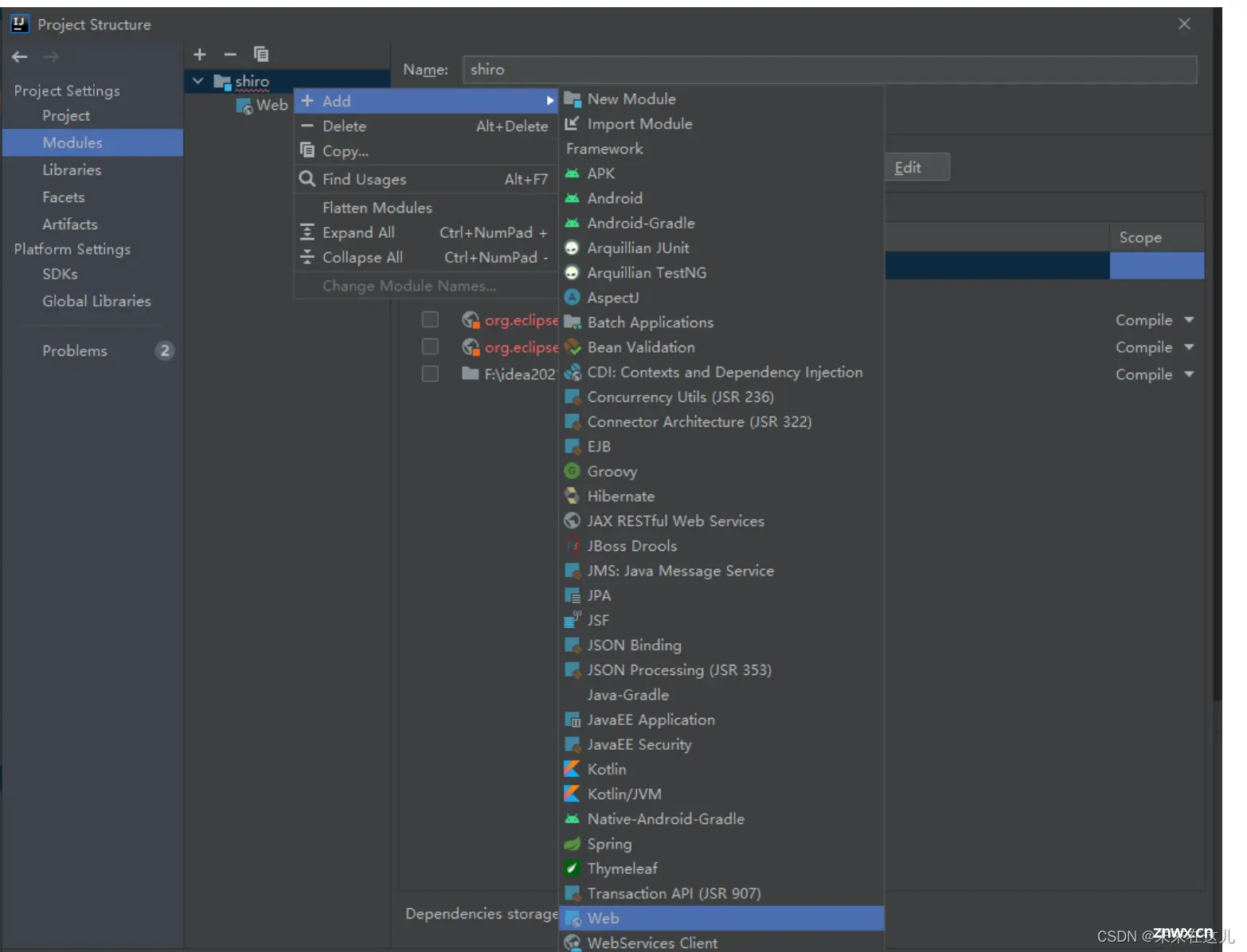
Task: Click the JBoss Drools icon
Action: pos(572,546)
